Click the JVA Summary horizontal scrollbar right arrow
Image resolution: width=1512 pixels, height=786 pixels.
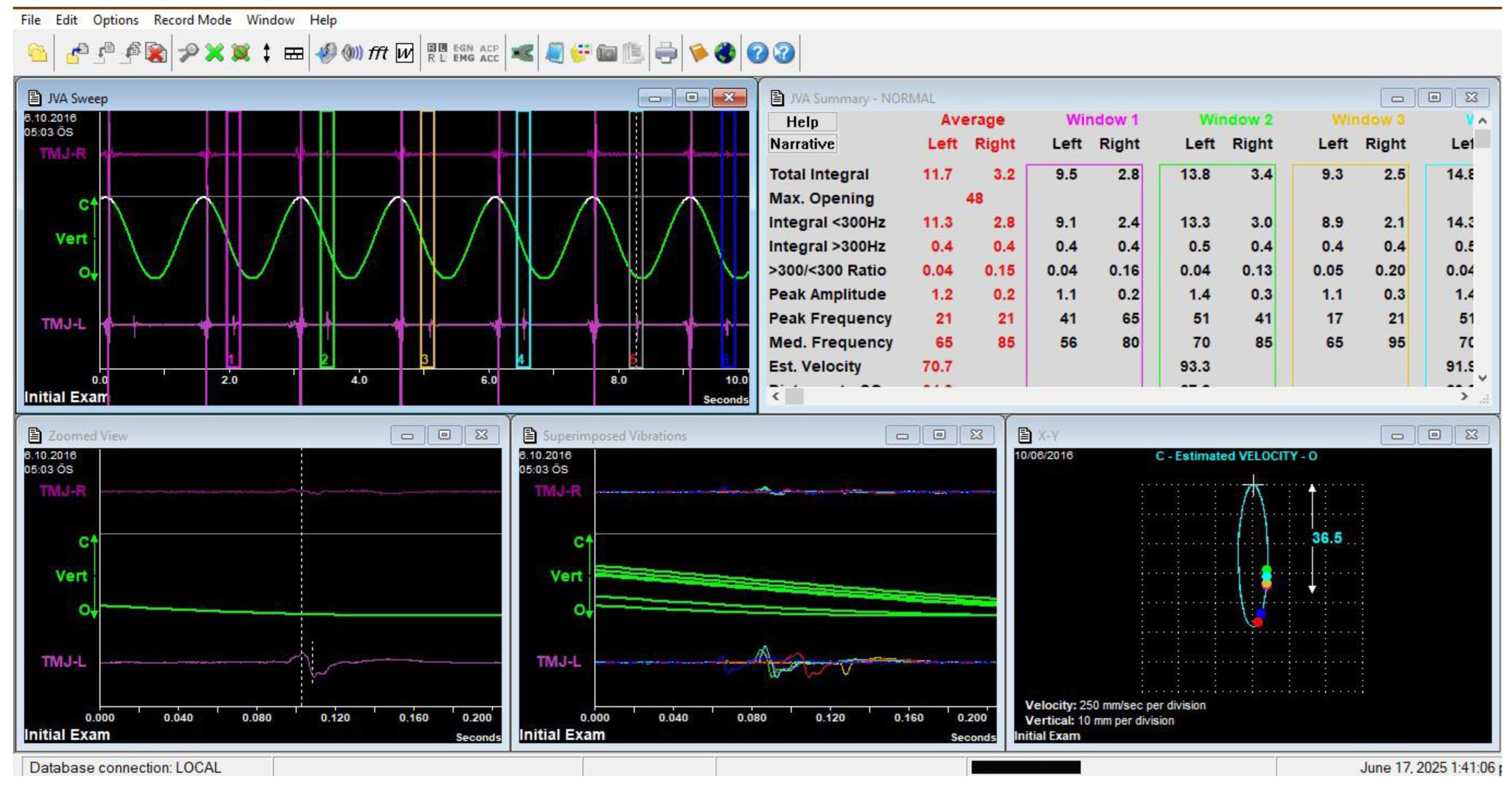[x=1464, y=397]
